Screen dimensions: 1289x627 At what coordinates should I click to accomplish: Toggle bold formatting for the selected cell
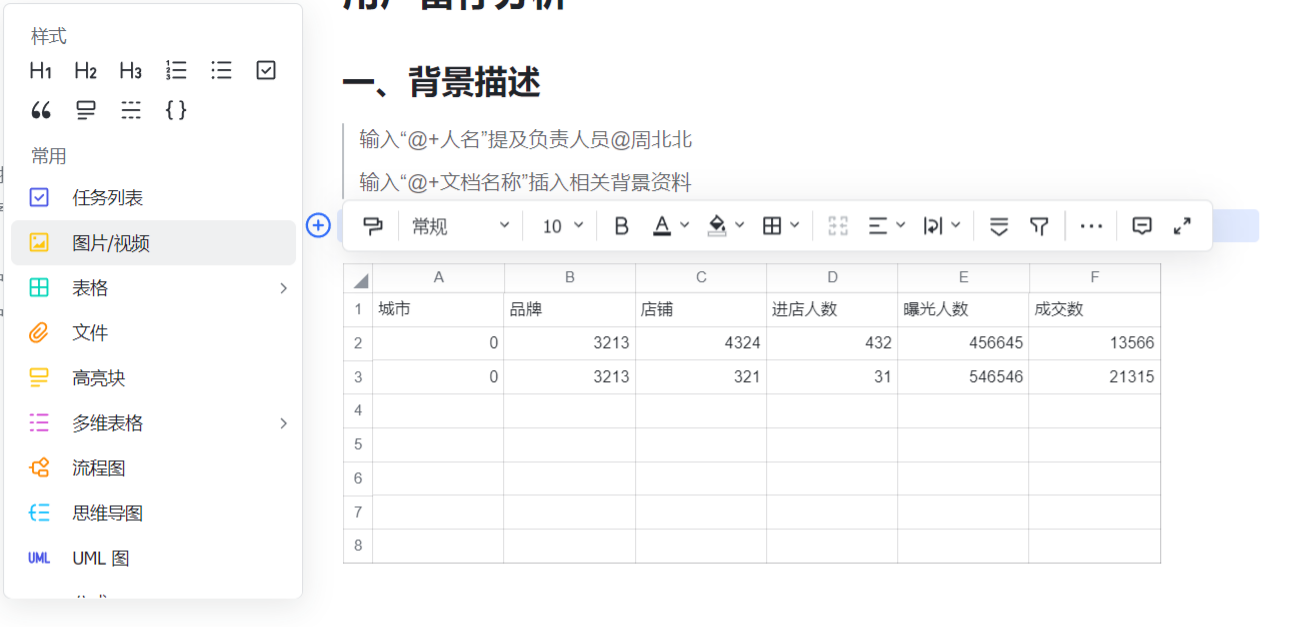[x=620, y=225]
